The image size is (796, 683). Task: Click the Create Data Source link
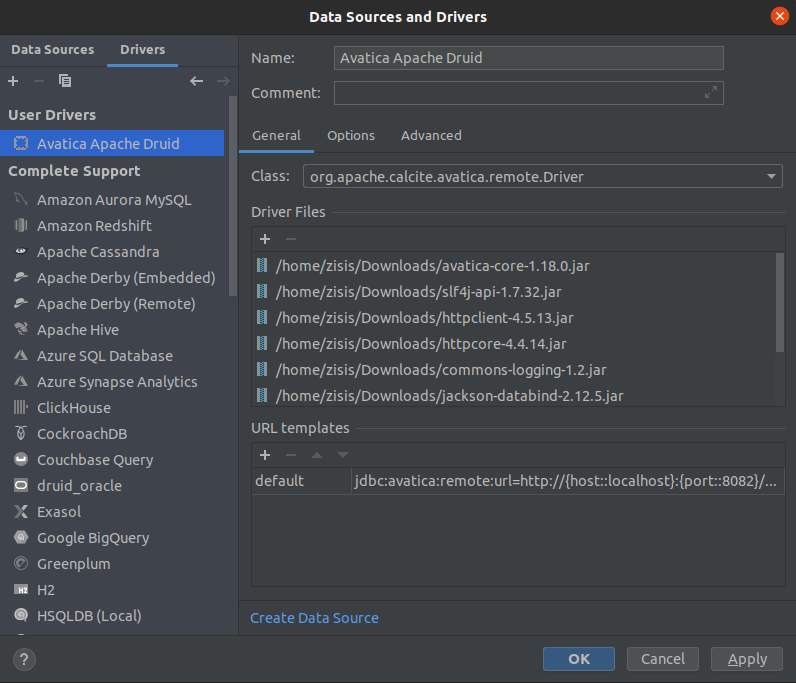coord(314,618)
